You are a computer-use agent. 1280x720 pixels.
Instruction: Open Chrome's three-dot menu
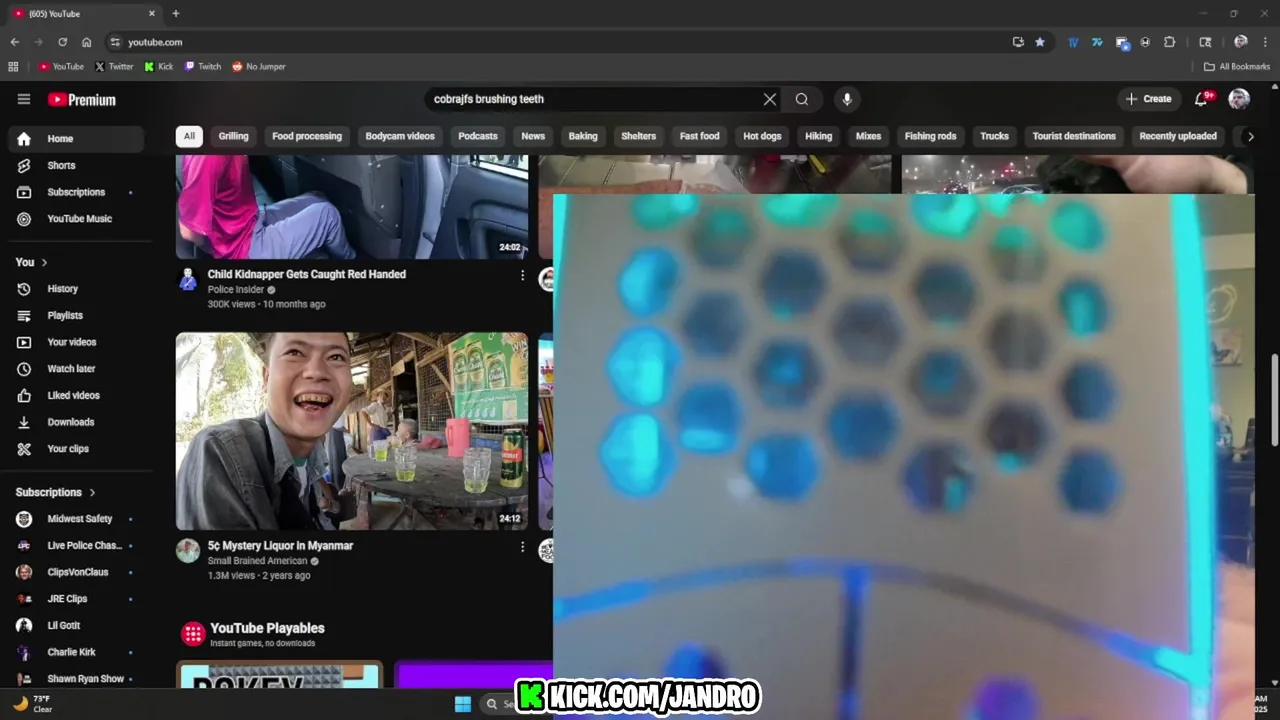[1264, 42]
